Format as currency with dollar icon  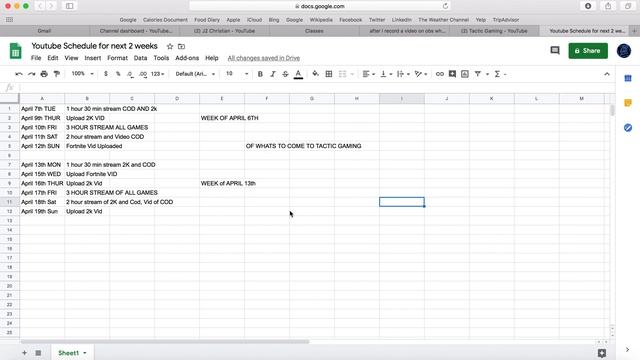pos(106,74)
